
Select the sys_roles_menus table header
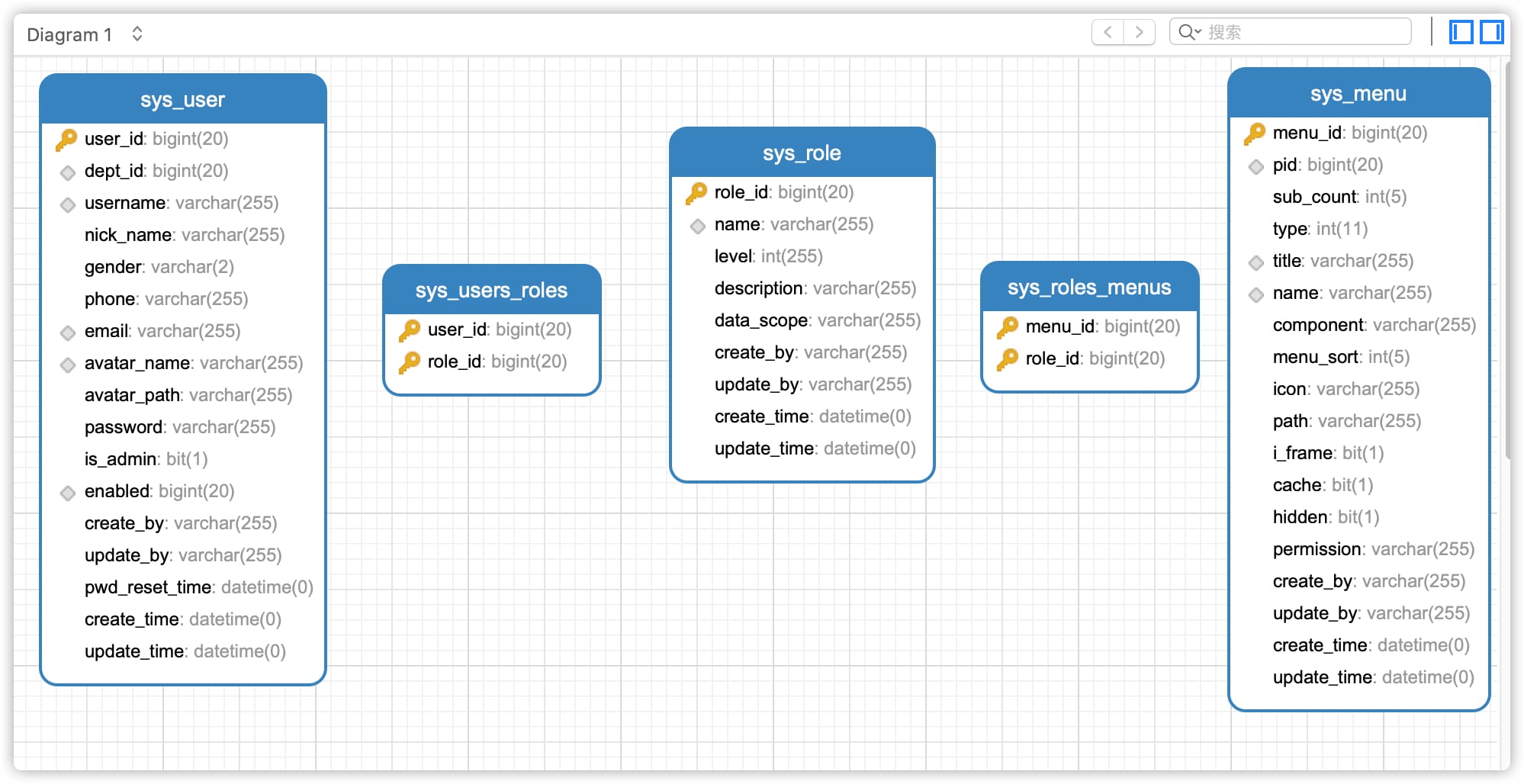(x=1089, y=287)
